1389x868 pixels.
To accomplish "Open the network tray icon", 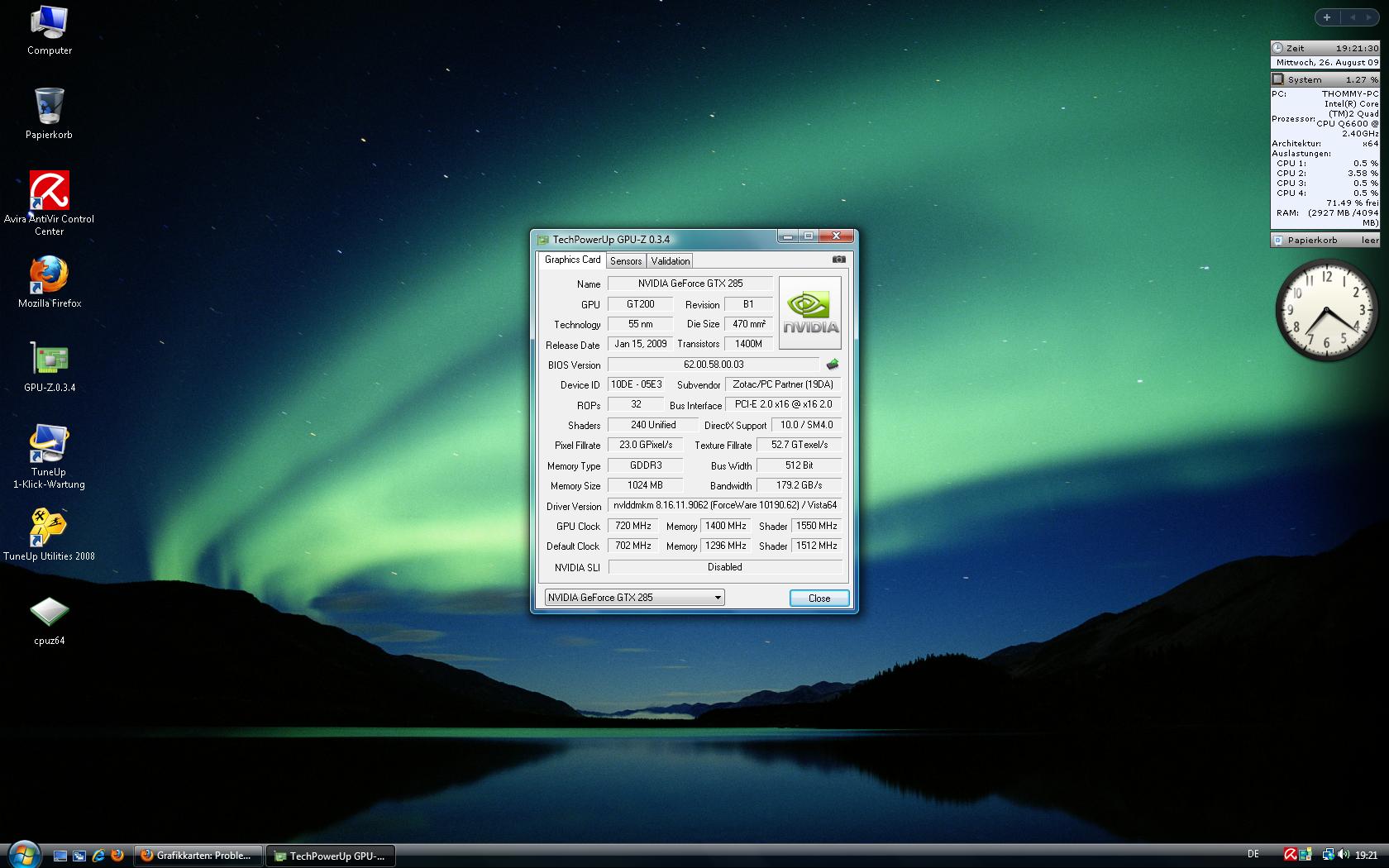I will (x=1328, y=855).
